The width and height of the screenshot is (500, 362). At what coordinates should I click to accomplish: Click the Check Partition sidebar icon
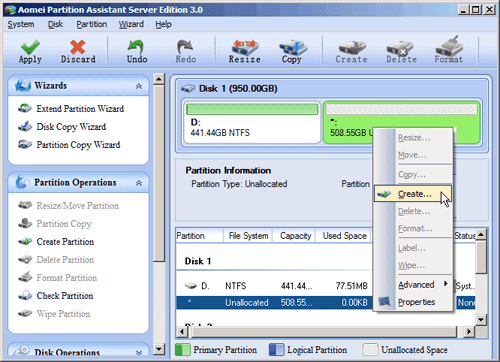(25, 295)
